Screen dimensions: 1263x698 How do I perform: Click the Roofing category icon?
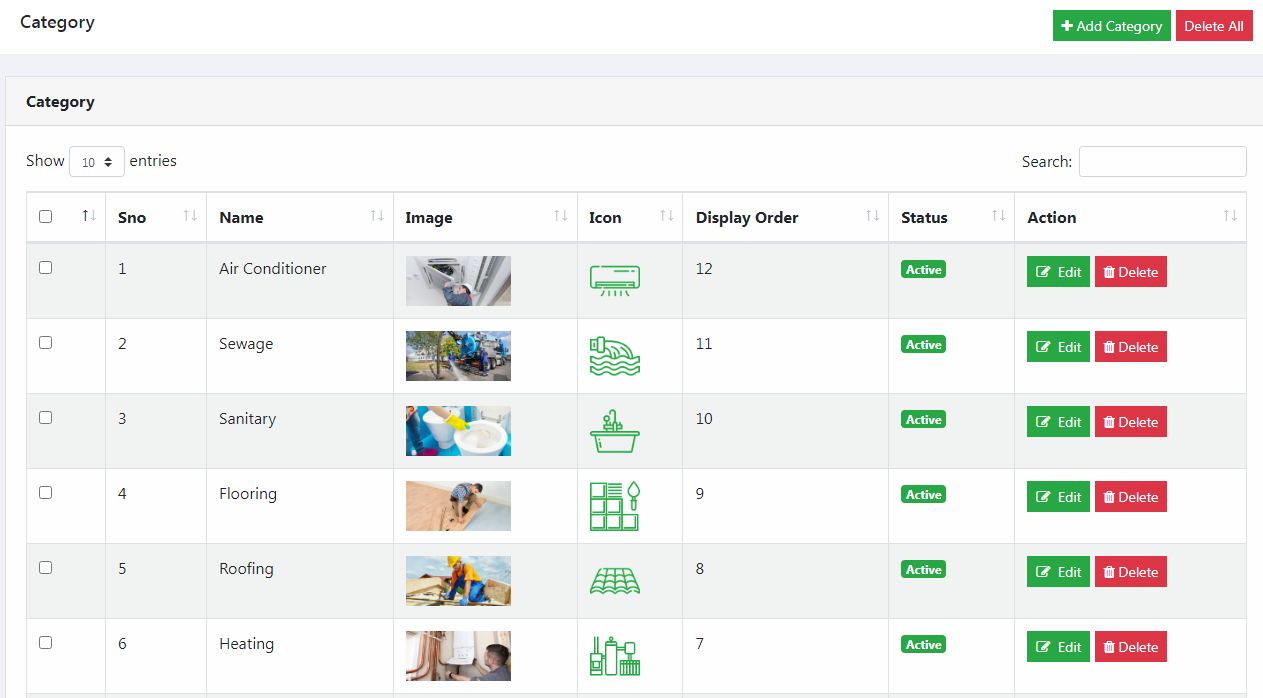tap(614, 581)
